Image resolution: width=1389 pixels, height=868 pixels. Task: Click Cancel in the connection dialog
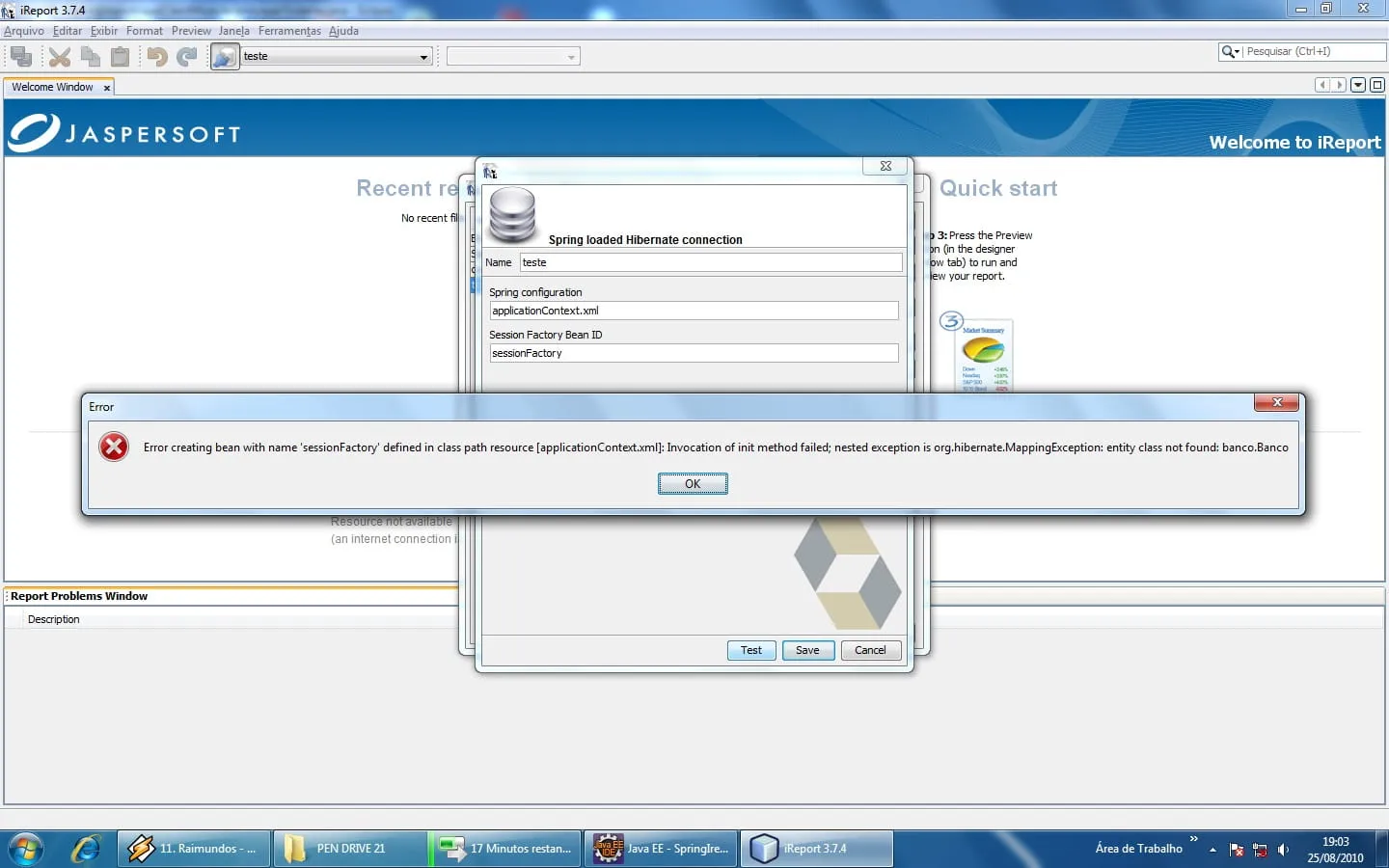(x=870, y=651)
